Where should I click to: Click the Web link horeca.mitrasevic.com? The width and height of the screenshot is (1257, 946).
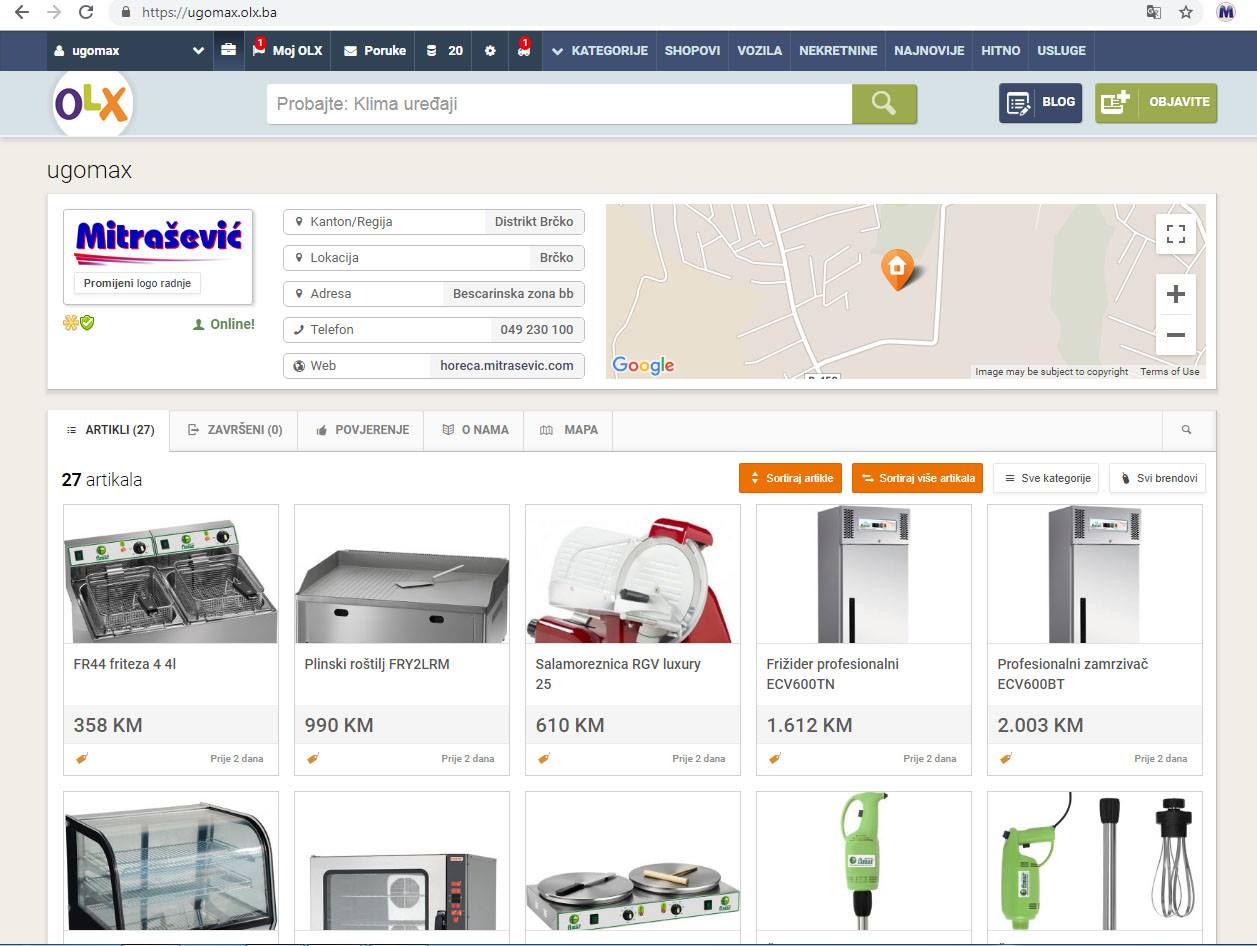[506, 366]
